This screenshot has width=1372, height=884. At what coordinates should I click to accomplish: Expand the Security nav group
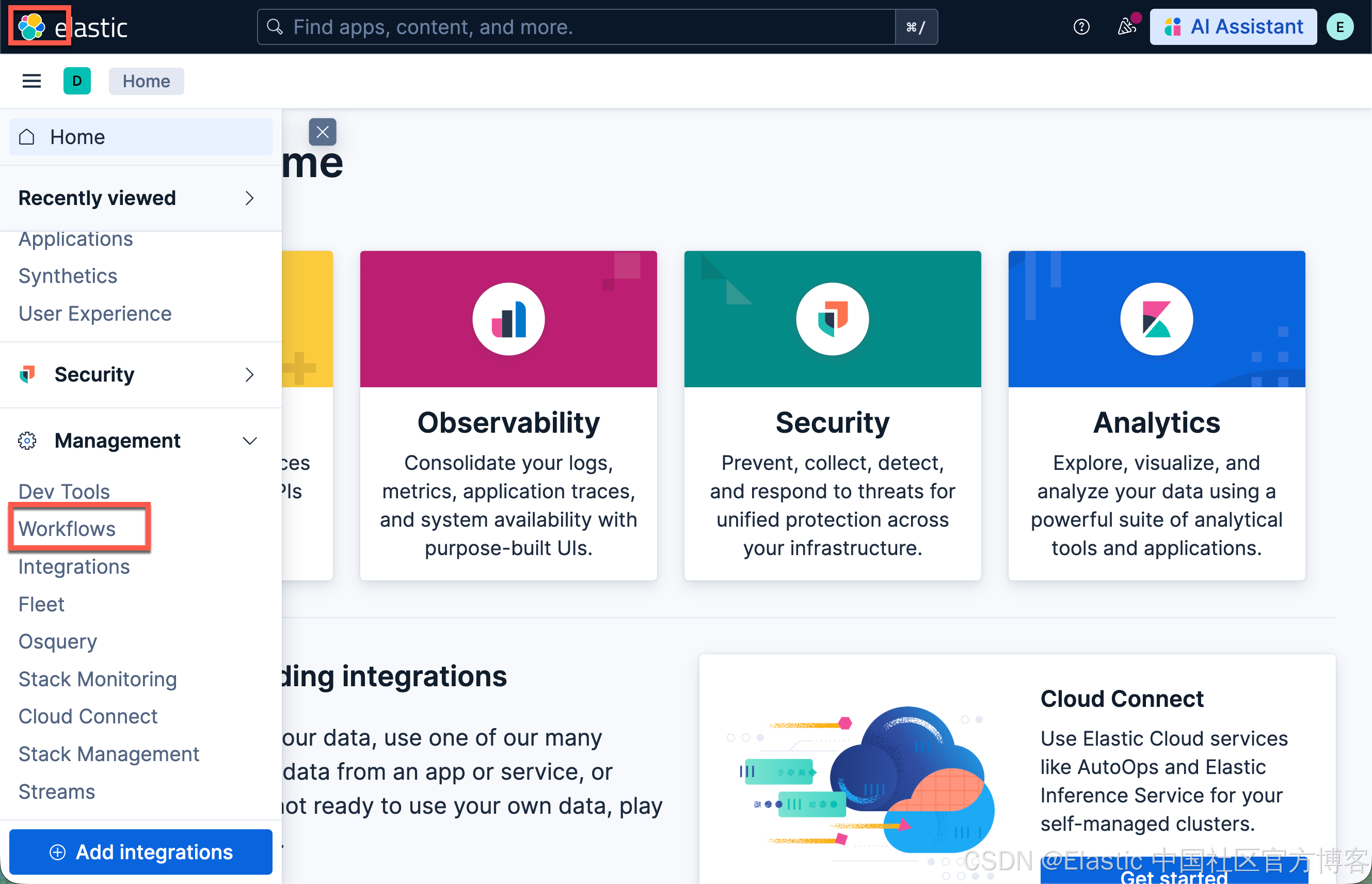(x=249, y=375)
